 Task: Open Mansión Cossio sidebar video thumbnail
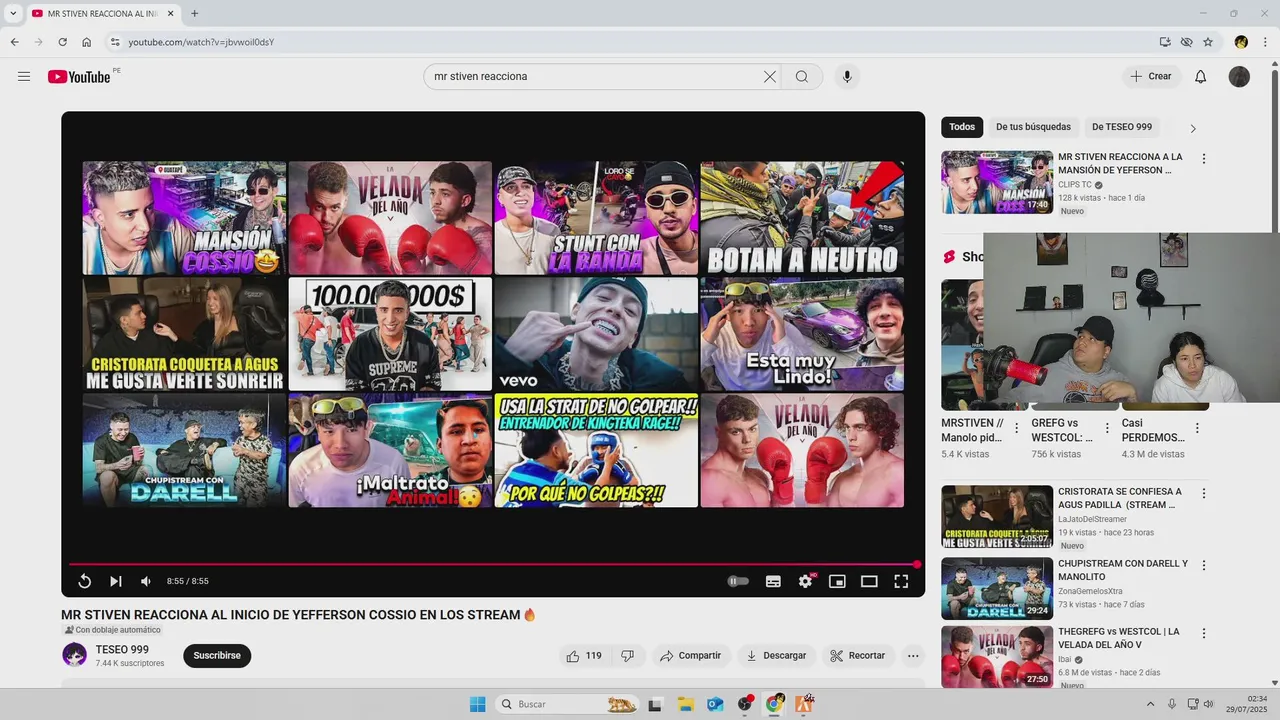[997, 182]
